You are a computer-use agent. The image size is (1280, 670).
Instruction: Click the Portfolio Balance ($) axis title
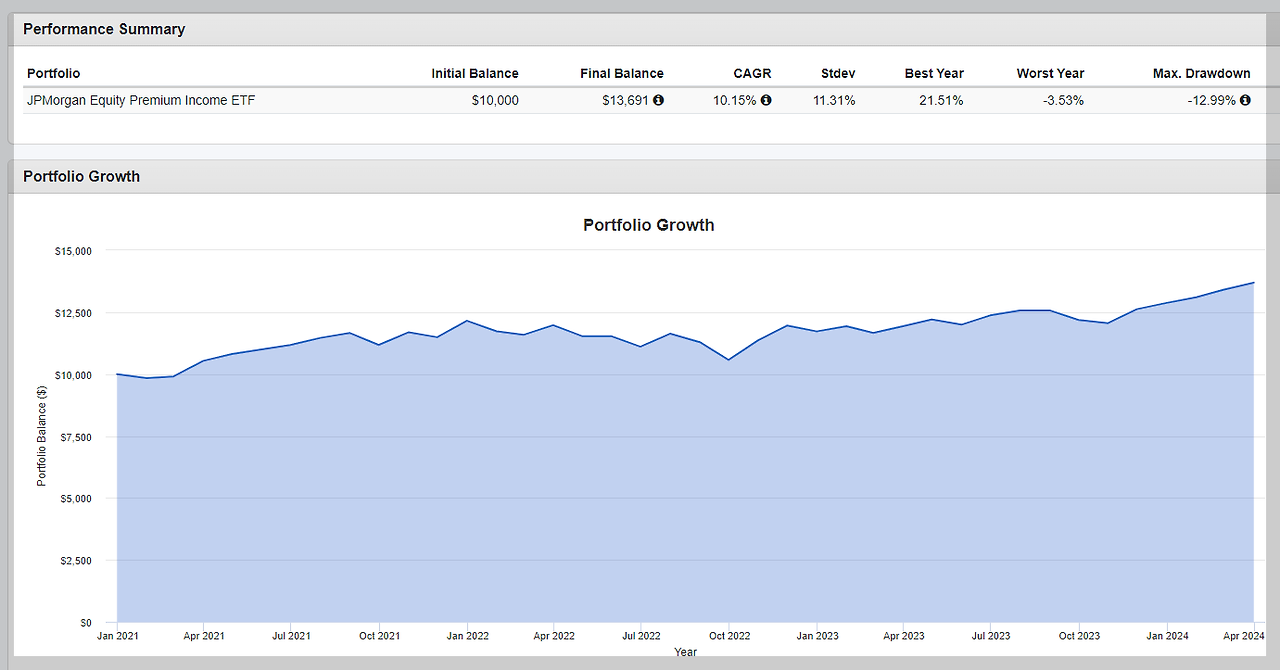coord(42,436)
